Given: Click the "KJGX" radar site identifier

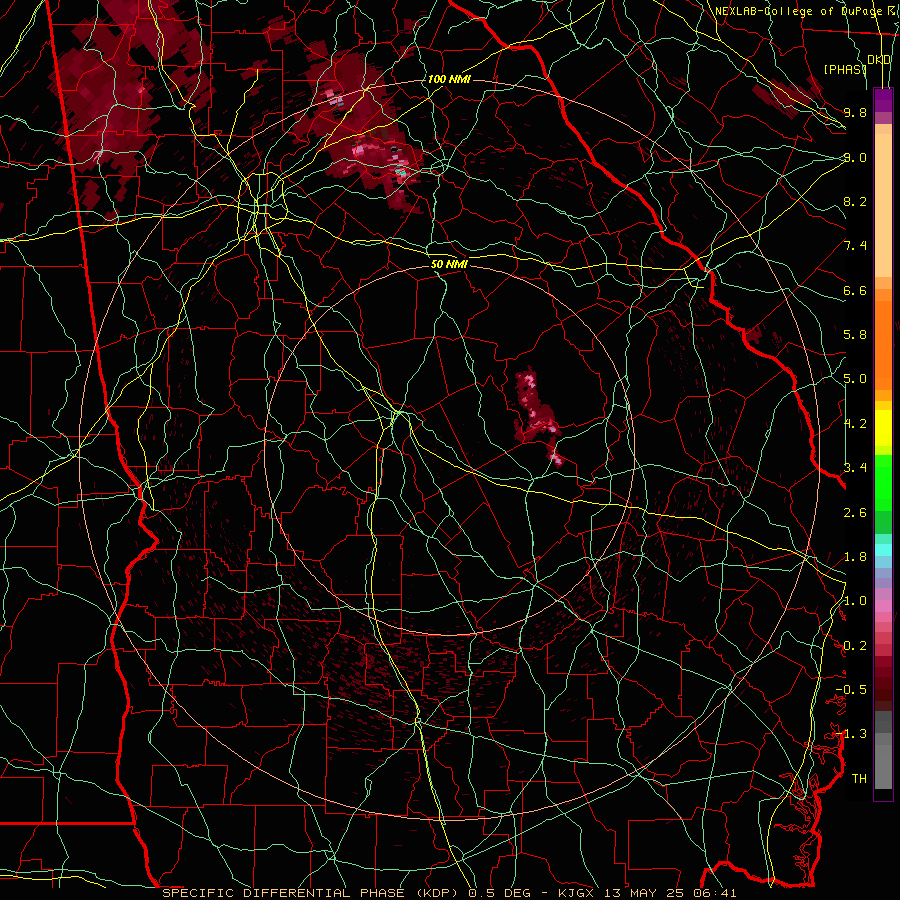Looking at the screenshot, I should (575, 893).
